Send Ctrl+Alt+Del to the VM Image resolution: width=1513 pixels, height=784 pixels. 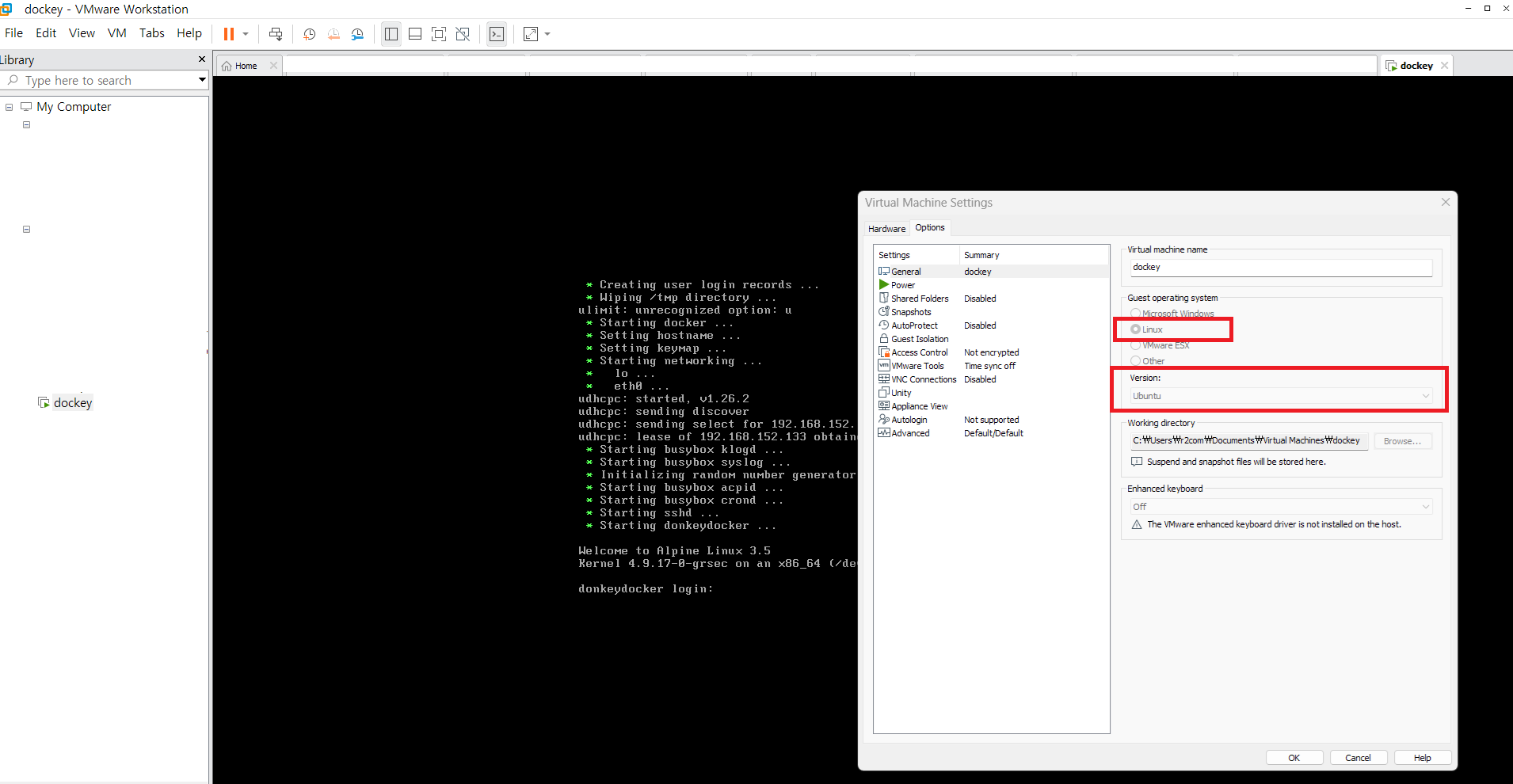coord(276,34)
